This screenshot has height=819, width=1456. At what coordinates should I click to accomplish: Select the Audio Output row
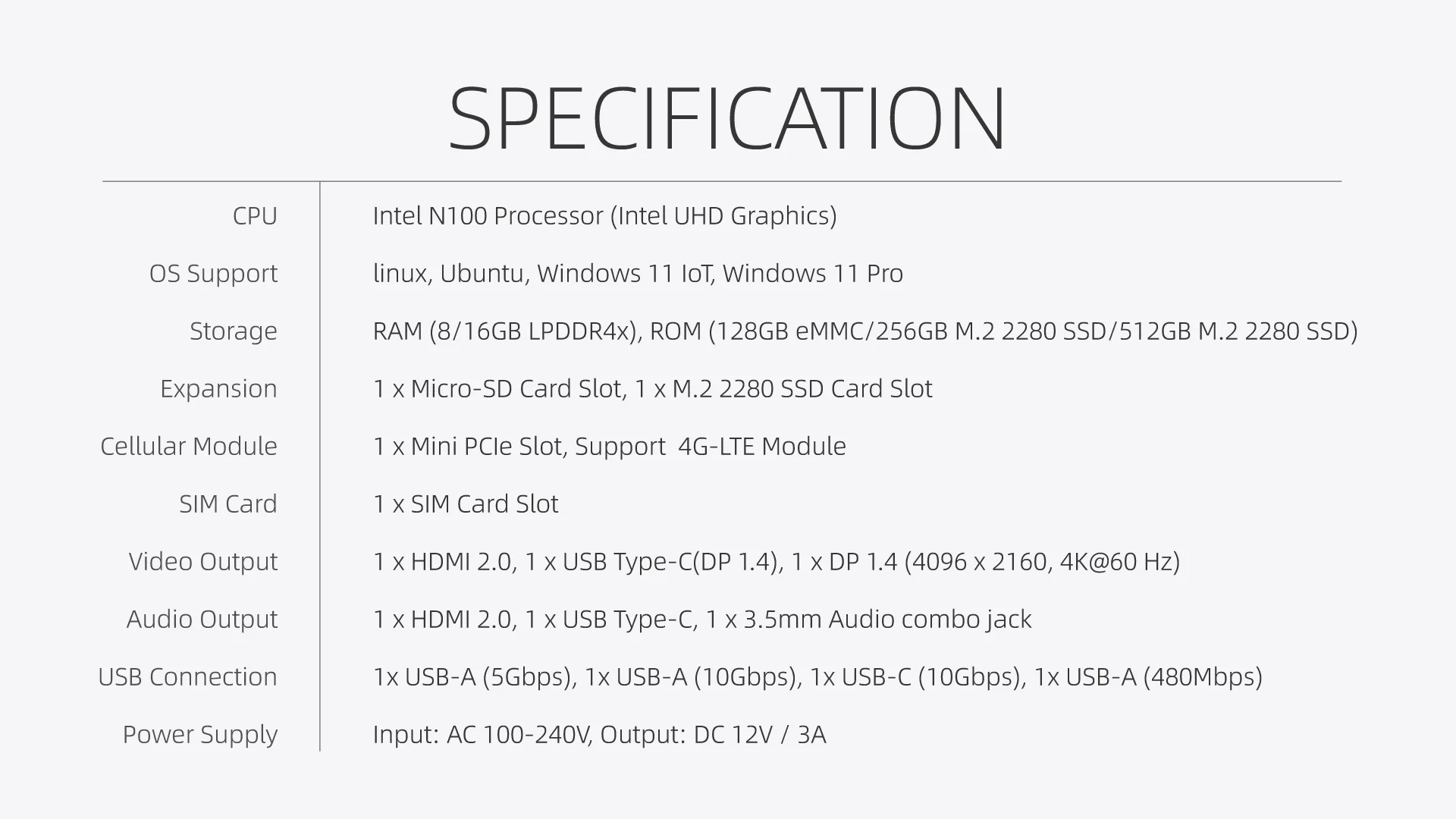tap(728, 619)
